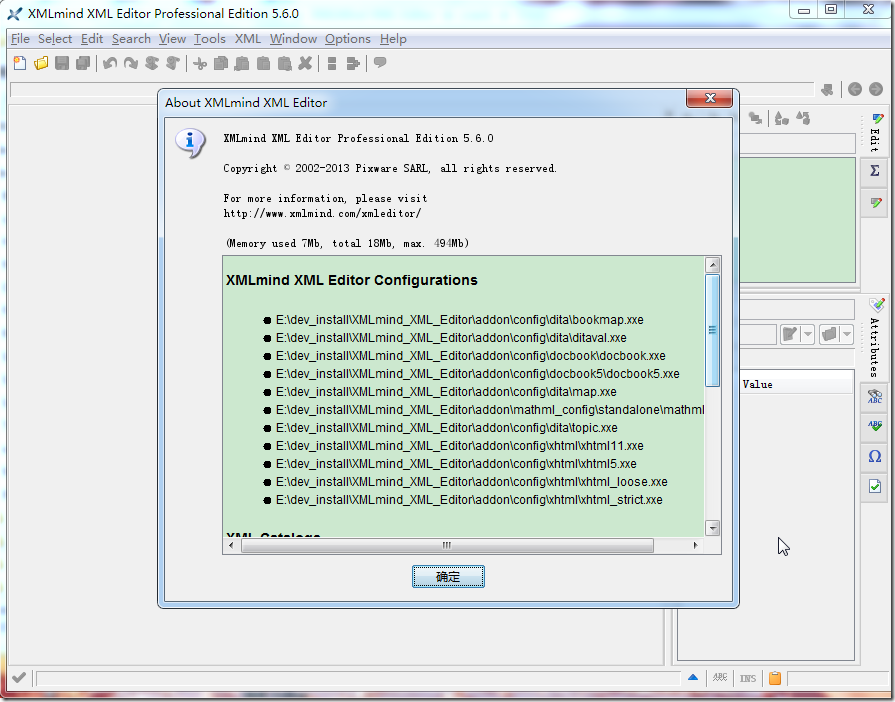895x702 pixels.
Task: Open the Window menu
Action: [293, 39]
